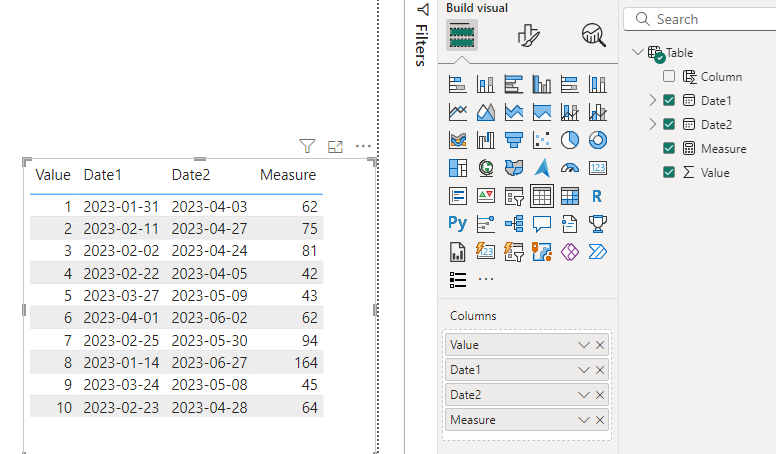Uncheck the Date1 field checkbox
Viewport: 776px width, 454px height.
[669, 100]
